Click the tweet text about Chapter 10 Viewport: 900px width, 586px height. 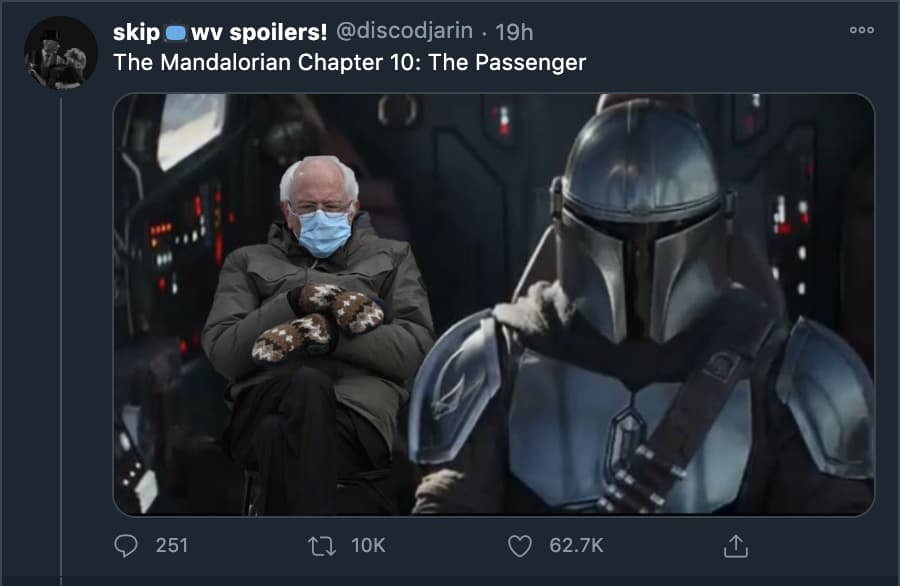[349, 62]
